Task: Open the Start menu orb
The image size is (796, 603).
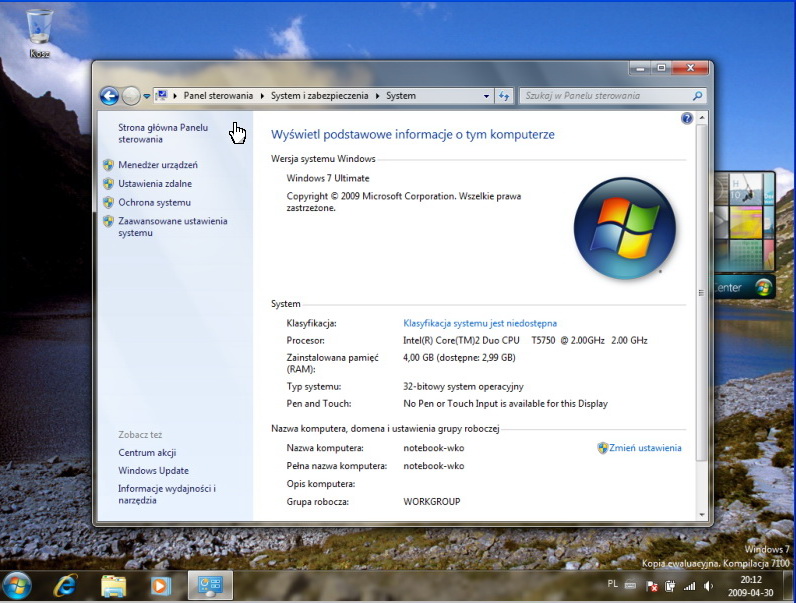Action: [x=17, y=586]
